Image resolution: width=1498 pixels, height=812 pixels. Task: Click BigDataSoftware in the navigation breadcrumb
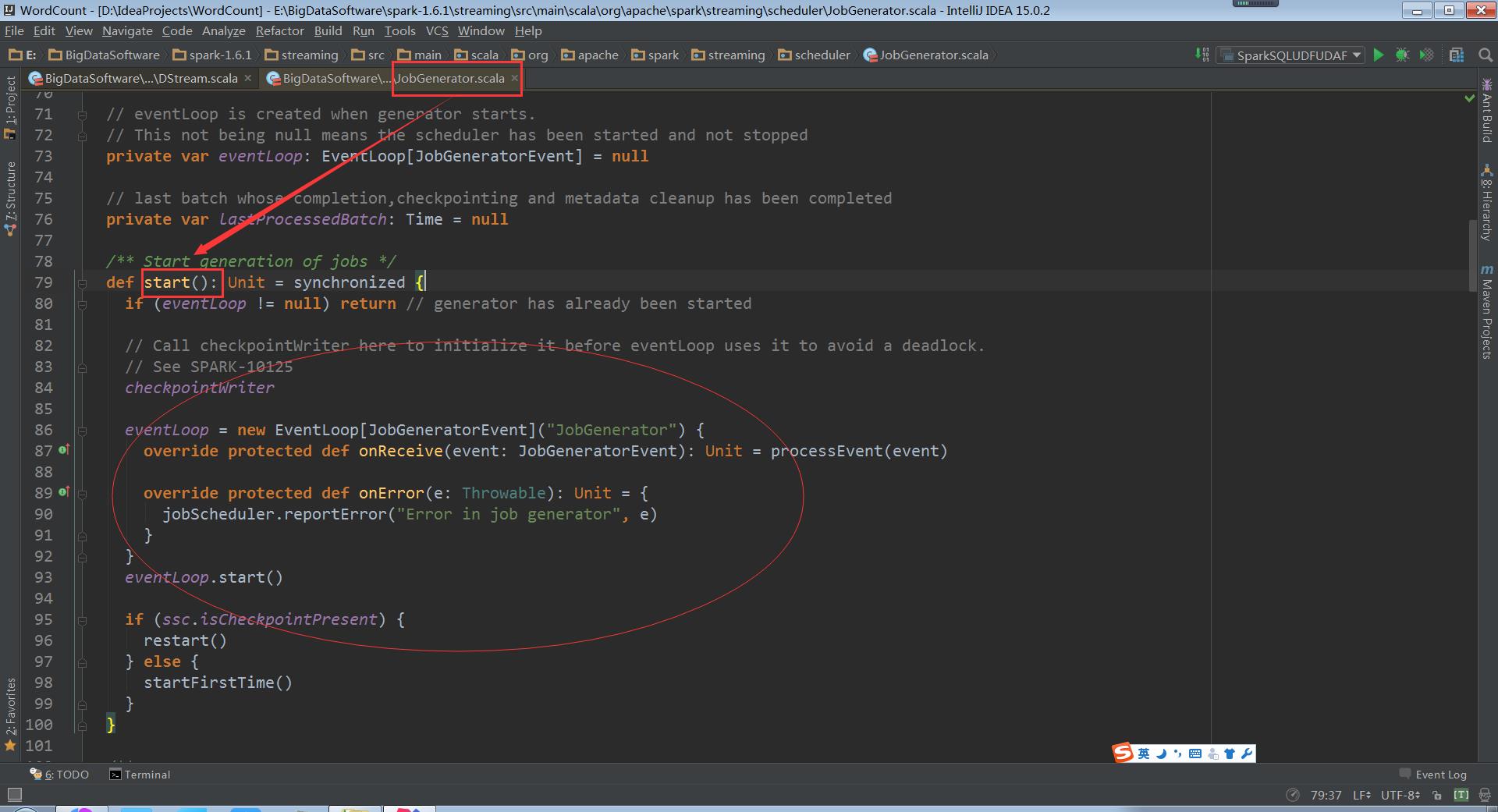(x=104, y=55)
